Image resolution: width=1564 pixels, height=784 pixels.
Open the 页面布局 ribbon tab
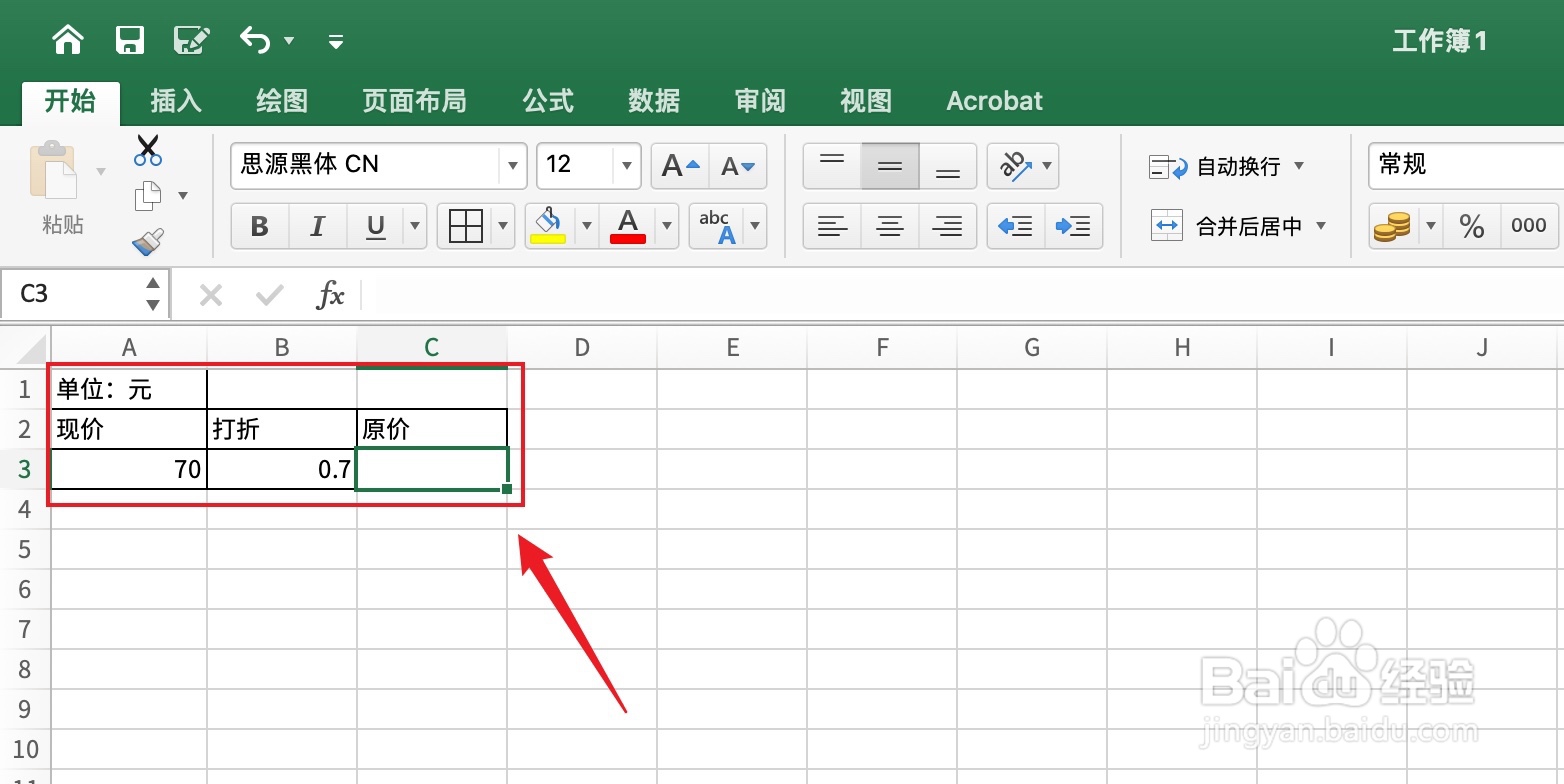point(414,101)
